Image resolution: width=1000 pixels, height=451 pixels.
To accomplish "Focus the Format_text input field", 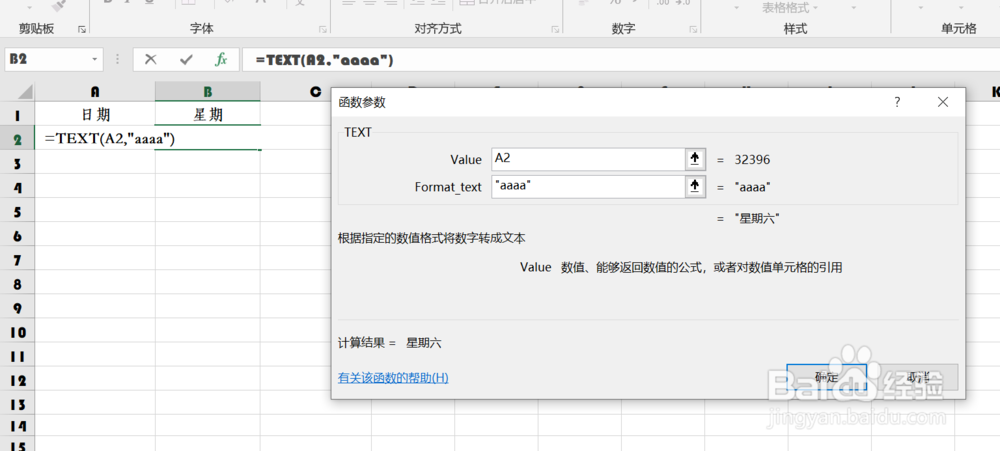I will [588, 186].
